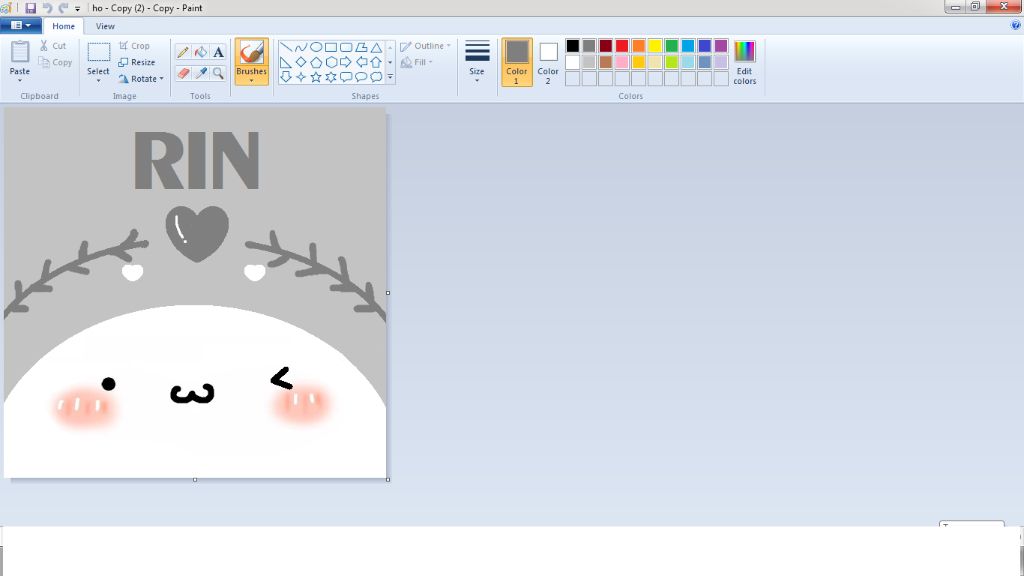Click the image Resize button
Image resolution: width=1024 pixels, height=576 pixels.
136,62
